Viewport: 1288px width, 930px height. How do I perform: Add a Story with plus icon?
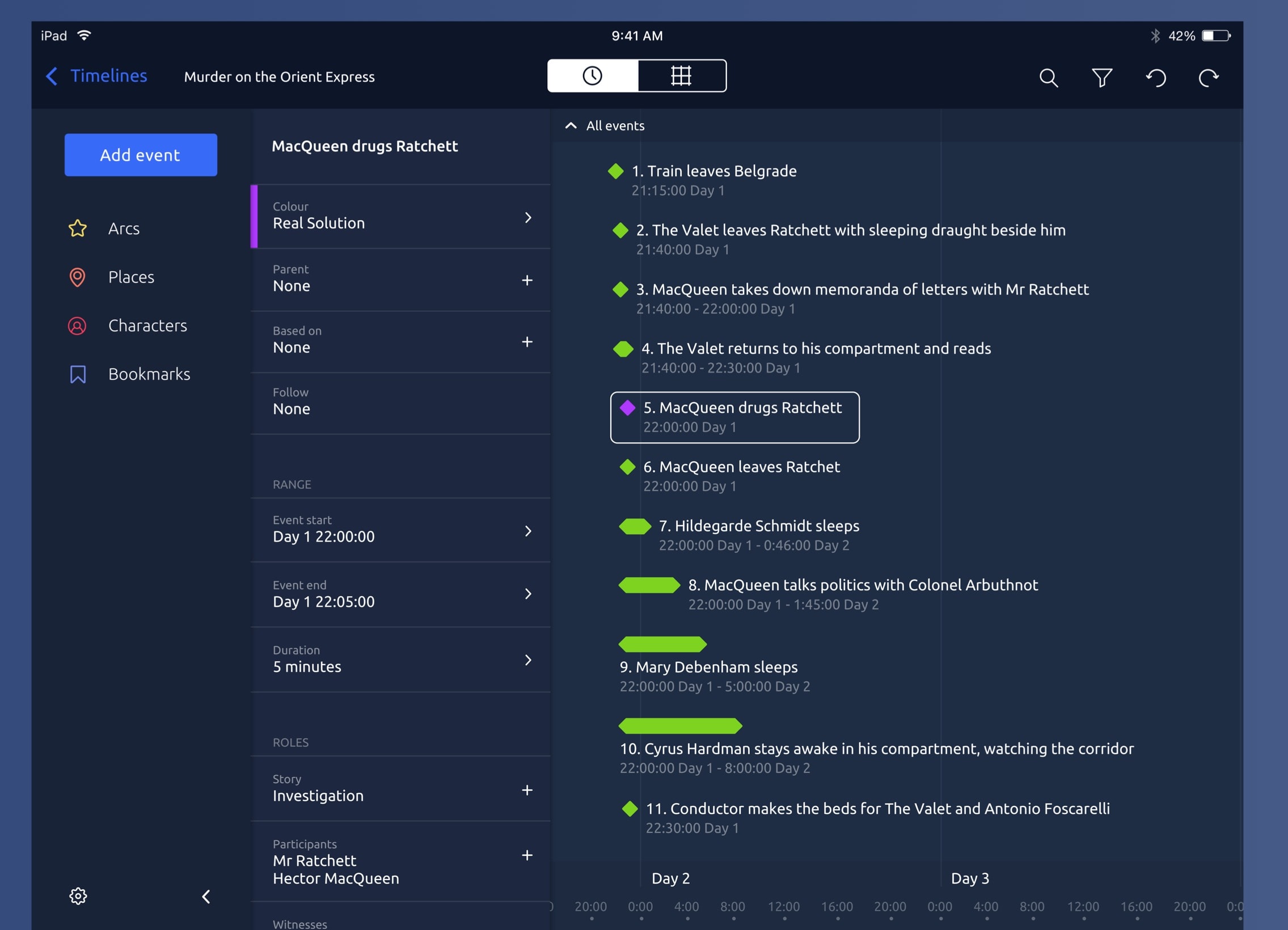click(x=527, y=790)
